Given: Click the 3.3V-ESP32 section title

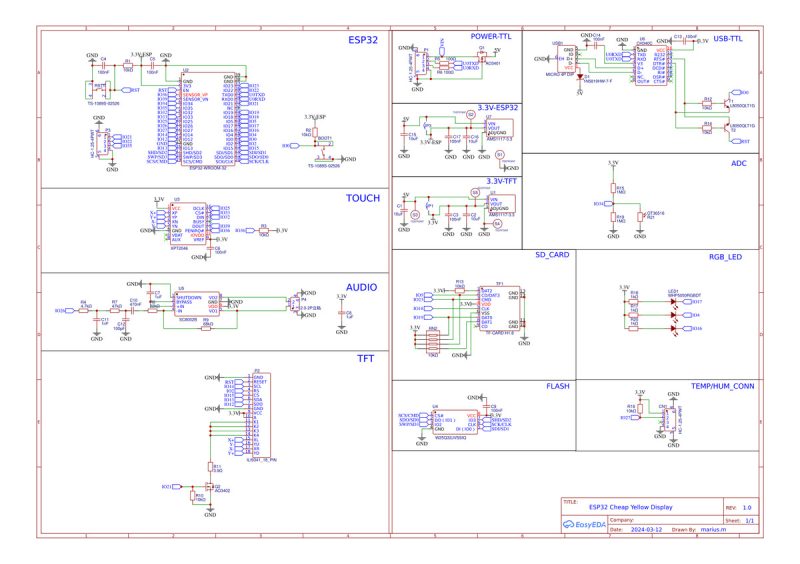Looking at the screenshot, I should click(497, 108).
